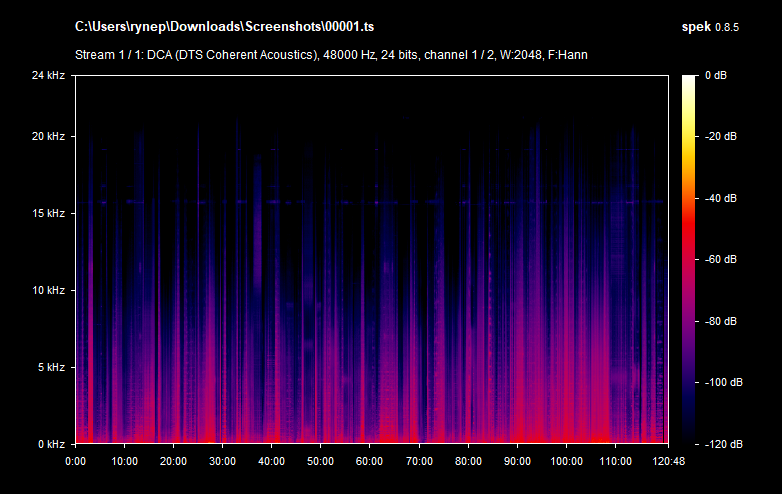782x494 pixels.
Task: Select the 20 kHz frequency axis label
Action: click(x=48, y=136)
